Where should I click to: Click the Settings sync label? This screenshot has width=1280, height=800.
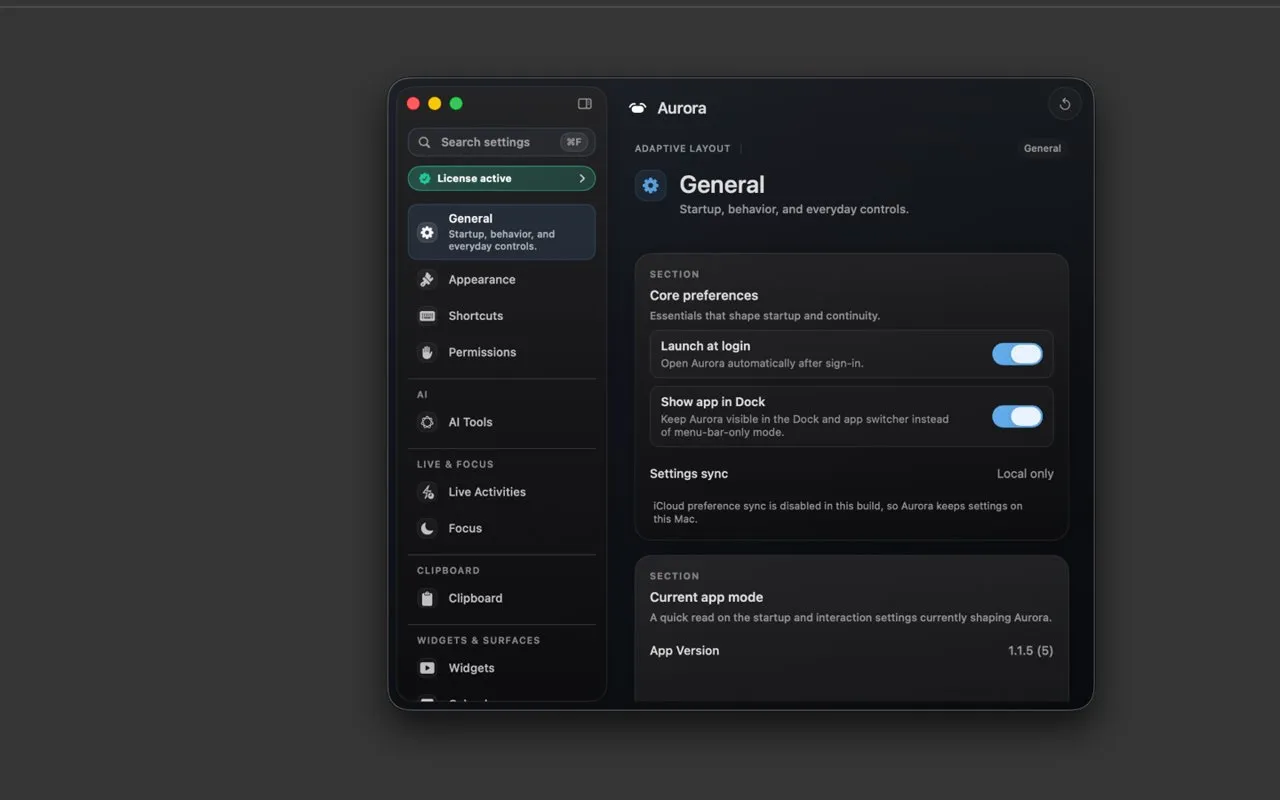(x=689, y=474)
